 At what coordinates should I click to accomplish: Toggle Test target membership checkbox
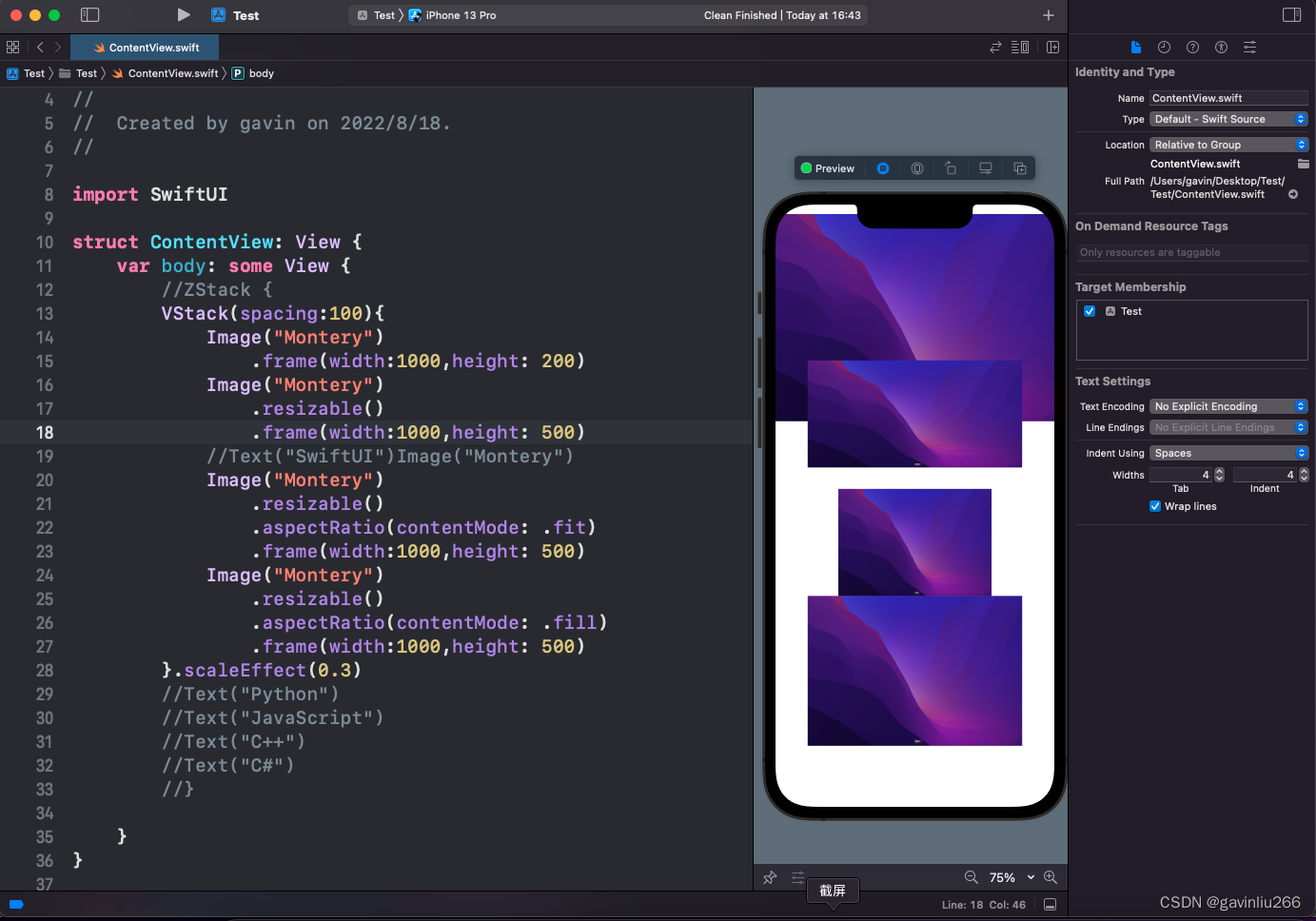click(1090, 311)
